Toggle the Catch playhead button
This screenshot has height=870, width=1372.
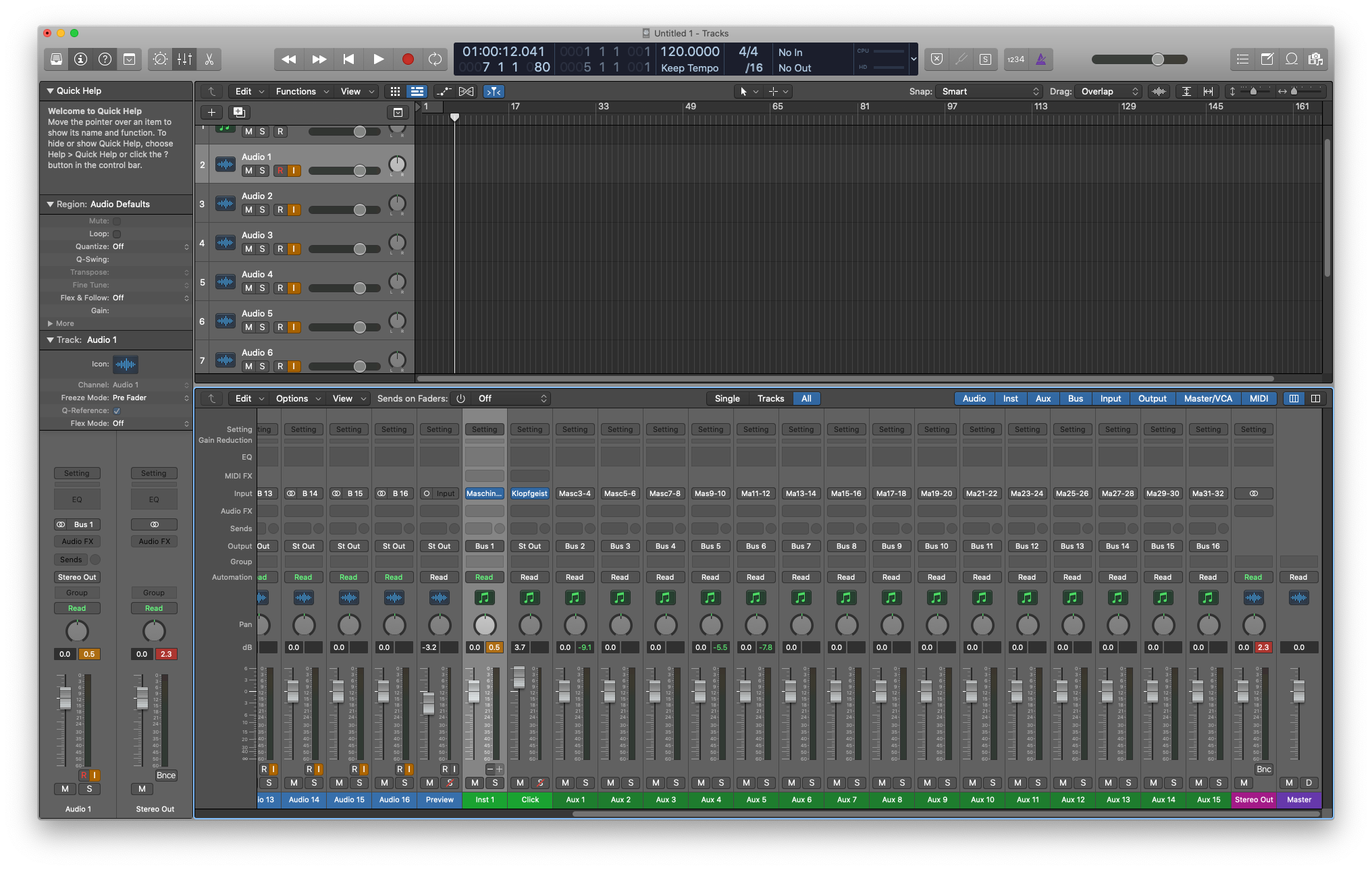point(494,91)
